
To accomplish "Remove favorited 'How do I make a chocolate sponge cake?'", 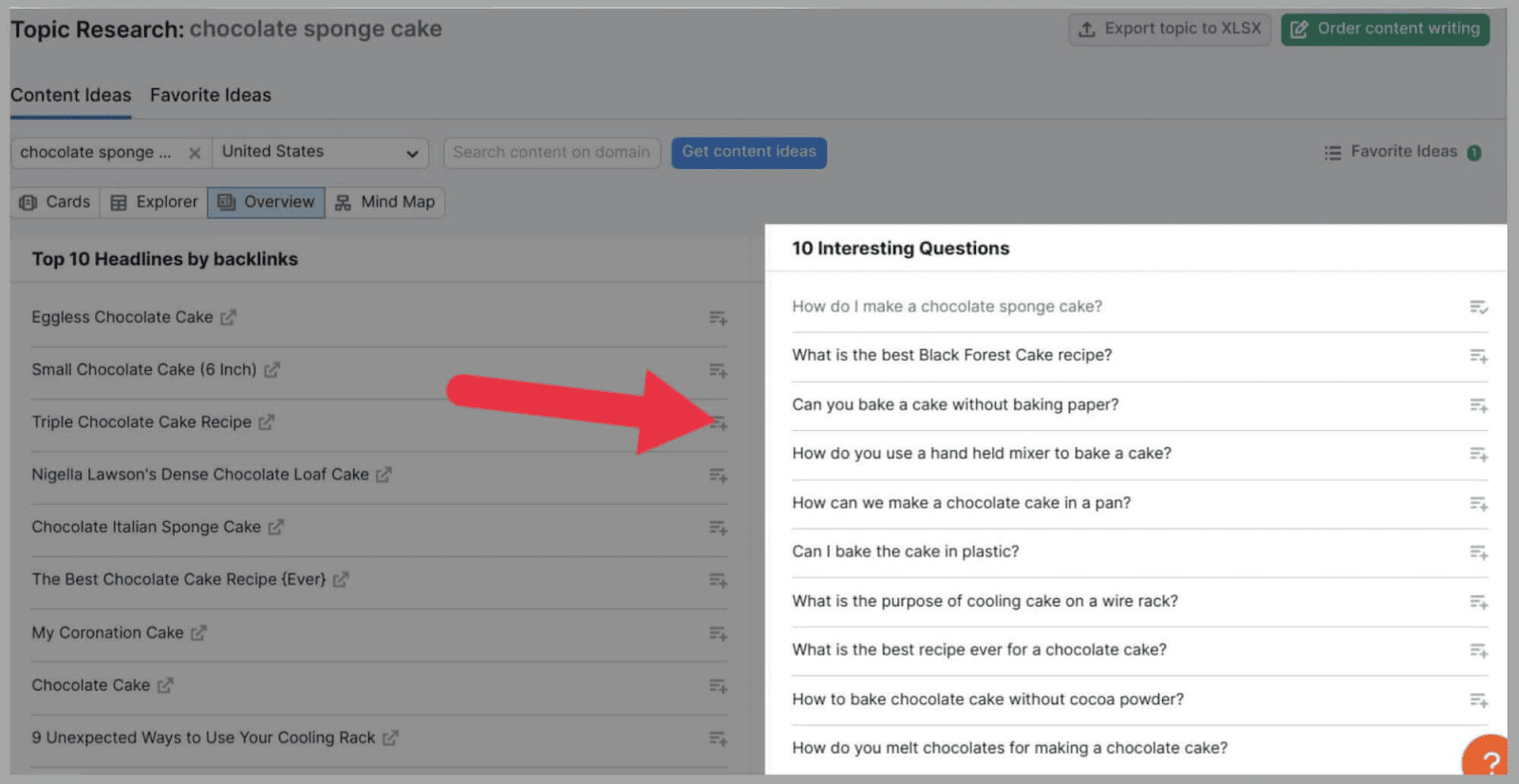I will (1478, 307).
